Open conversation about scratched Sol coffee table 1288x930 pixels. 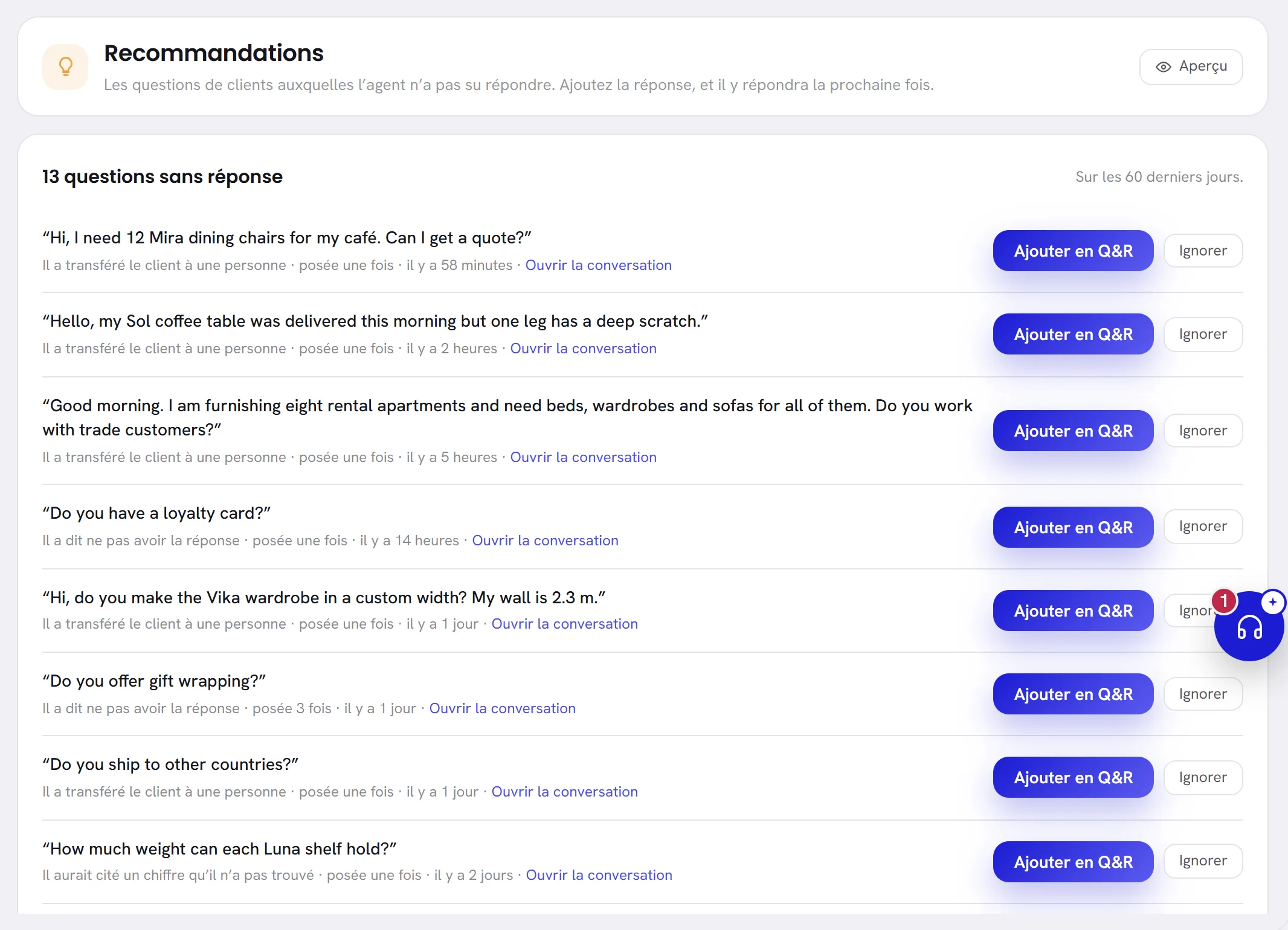tap(583, 348)
